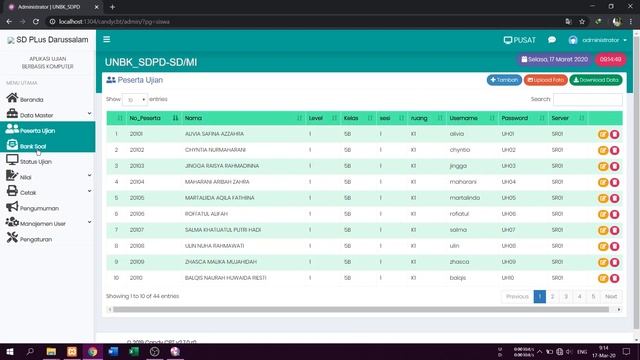
Task: Expand the Data Master menu
Action: pos(48,115)
